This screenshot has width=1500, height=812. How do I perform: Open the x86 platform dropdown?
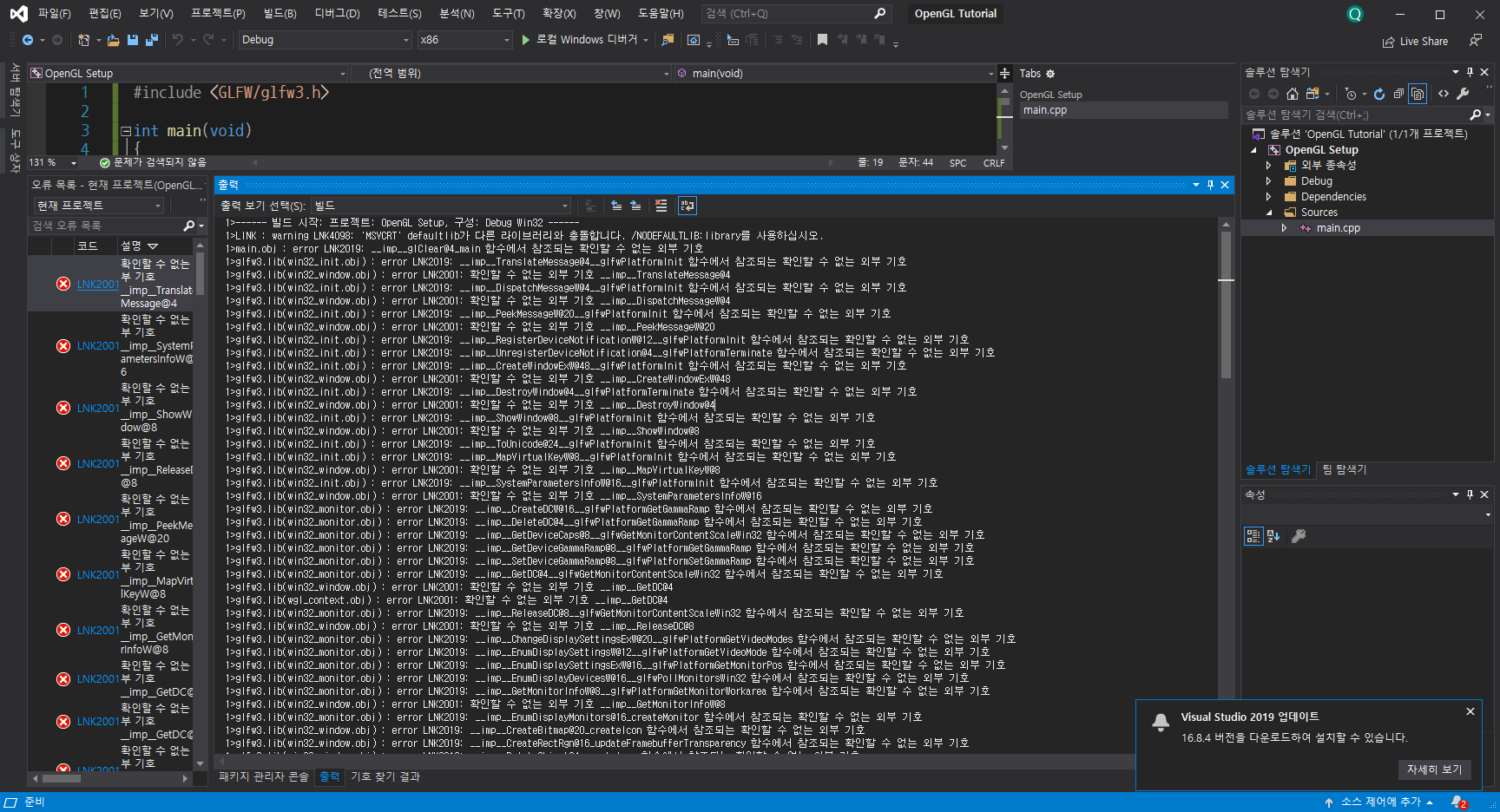(x=465, y=40)
